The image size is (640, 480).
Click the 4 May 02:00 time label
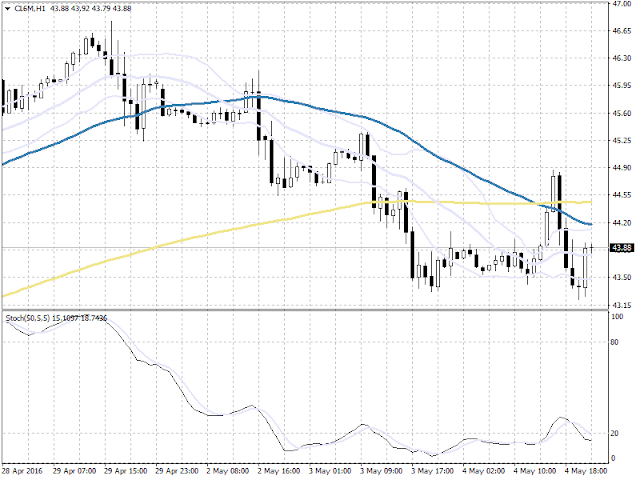484,471
